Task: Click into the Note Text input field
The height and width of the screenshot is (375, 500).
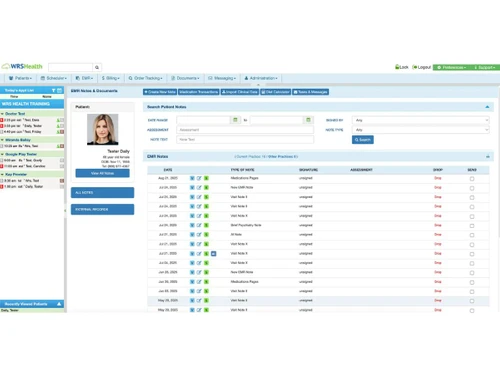Action: click(x=245, y=139)
